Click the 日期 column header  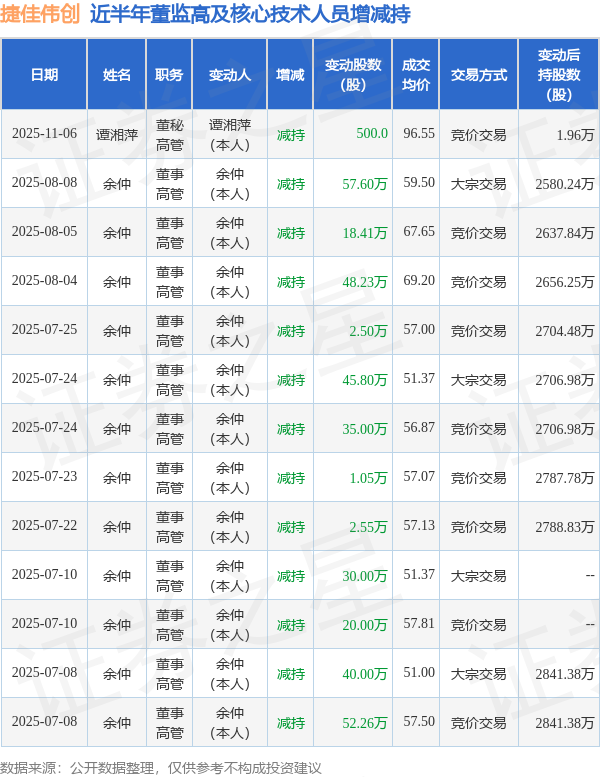(44, 75)
